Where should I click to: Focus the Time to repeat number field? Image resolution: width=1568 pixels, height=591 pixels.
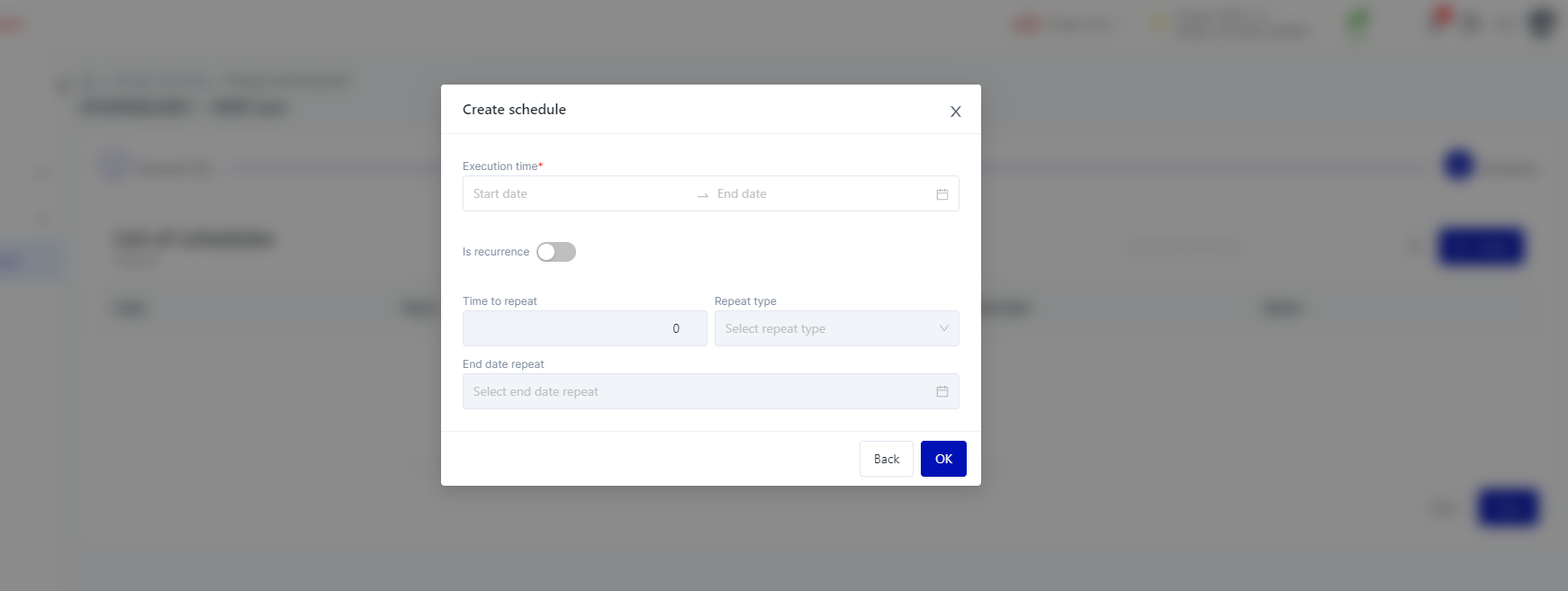click(x=584, y=329)
